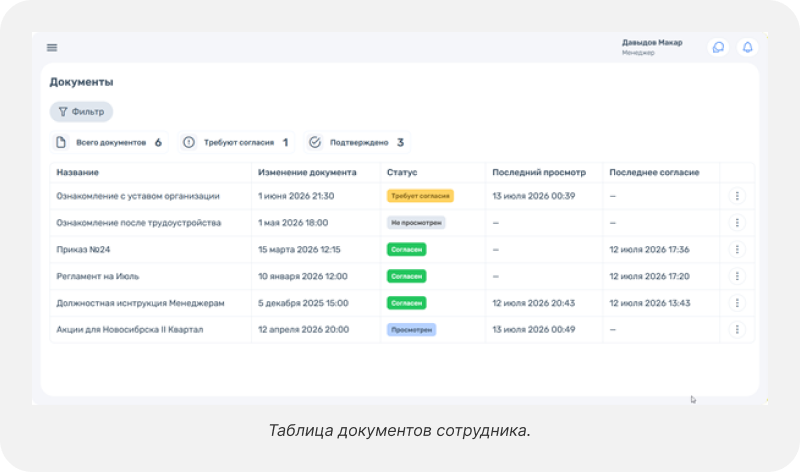
Task: Click the Не просмотрен status badge
Action: click(x=416, y=223)
